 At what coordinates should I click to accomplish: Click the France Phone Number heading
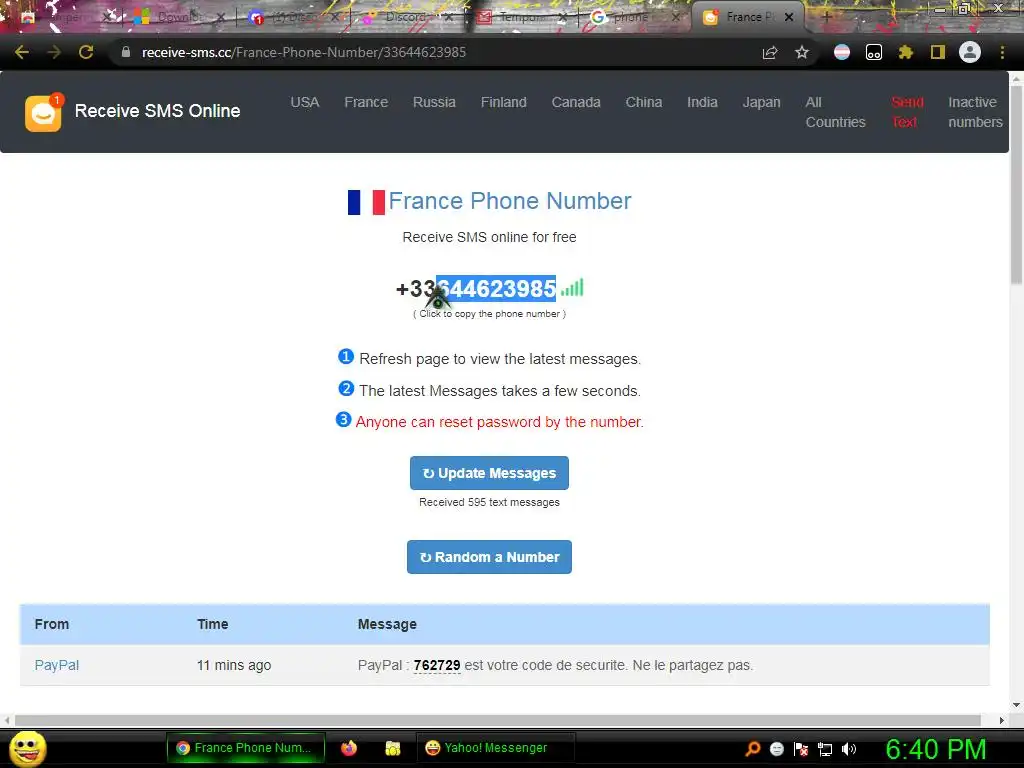pos(509,201)
